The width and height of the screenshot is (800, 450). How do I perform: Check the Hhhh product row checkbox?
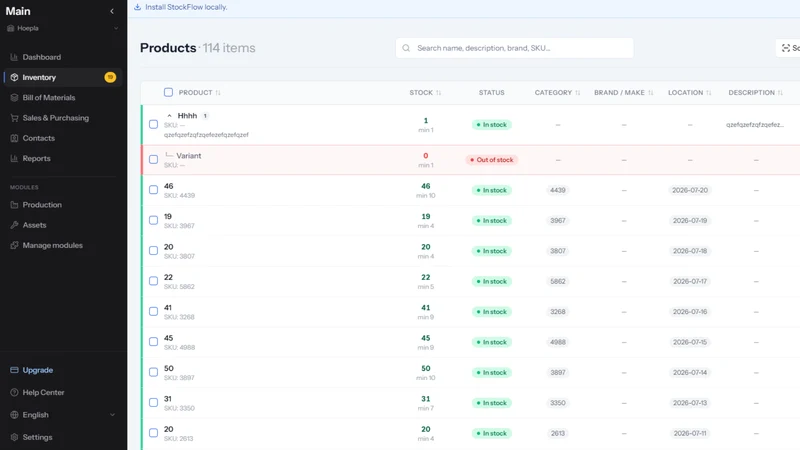click(154, 124)
